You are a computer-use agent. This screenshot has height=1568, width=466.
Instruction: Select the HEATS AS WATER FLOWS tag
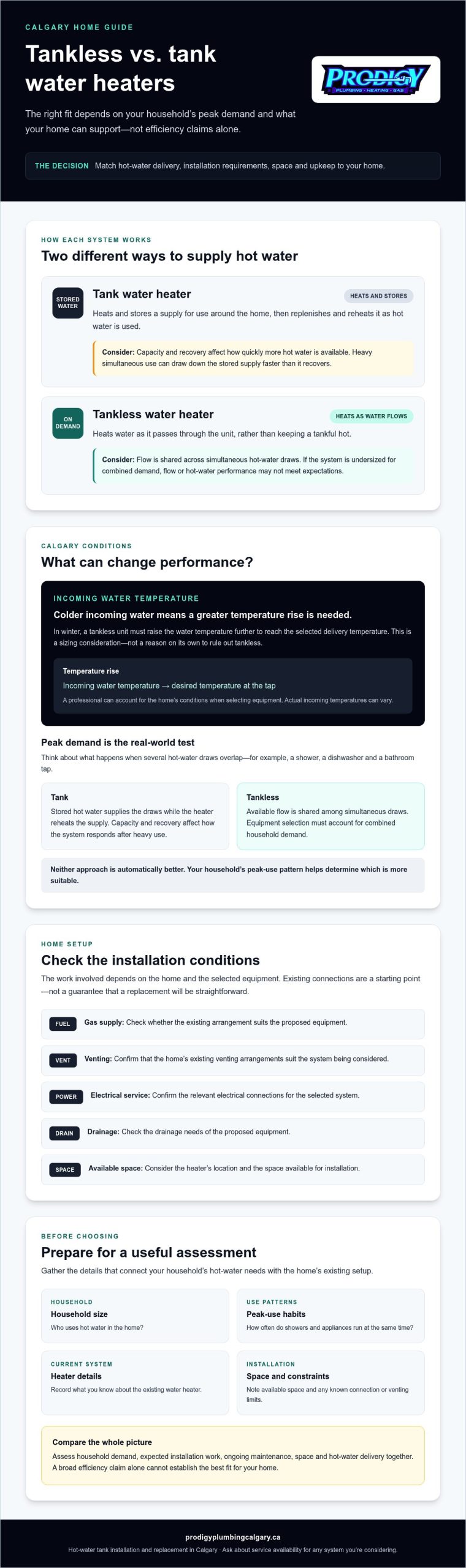pos(372,417)
